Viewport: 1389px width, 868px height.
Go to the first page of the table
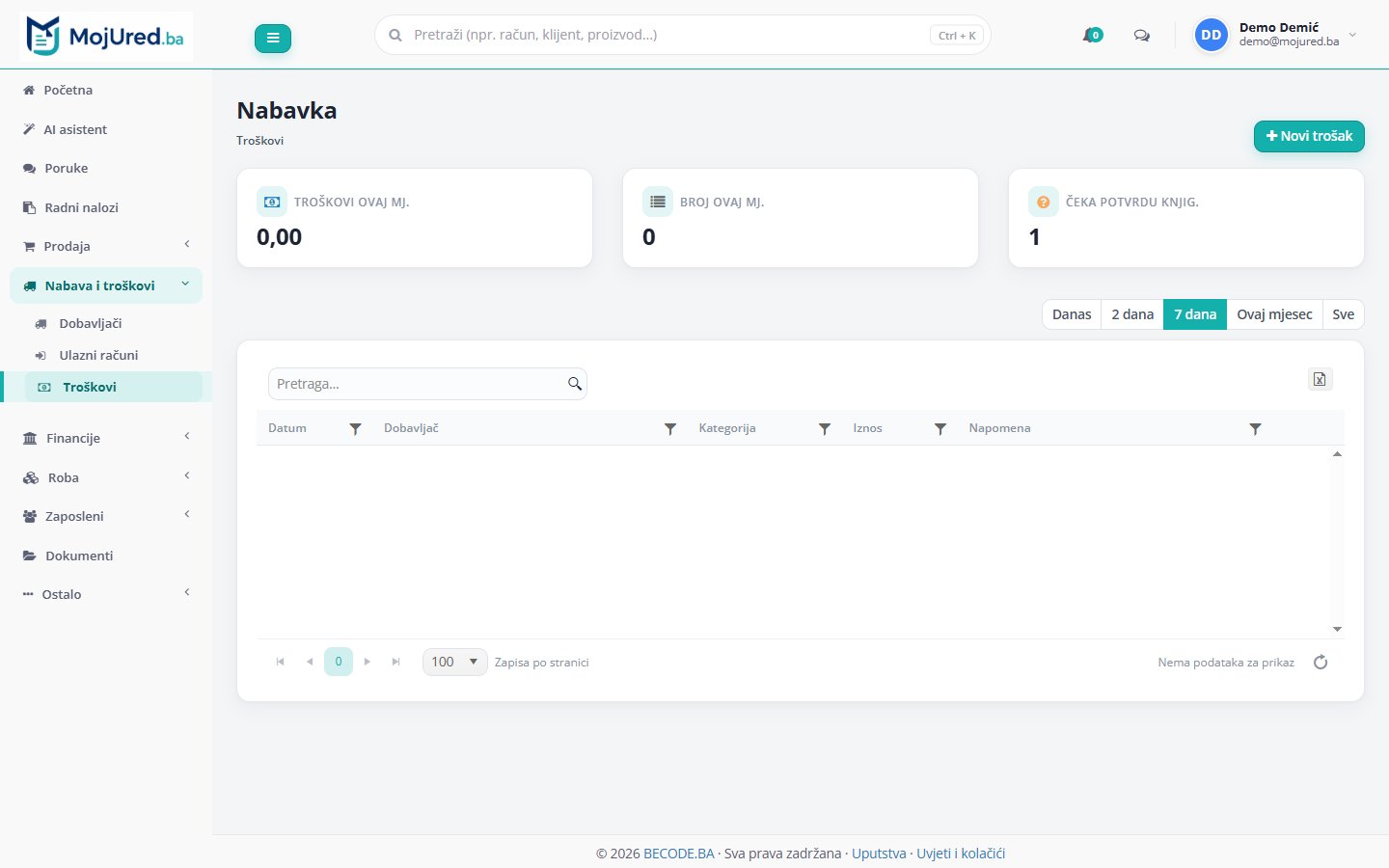click(281, 662)
